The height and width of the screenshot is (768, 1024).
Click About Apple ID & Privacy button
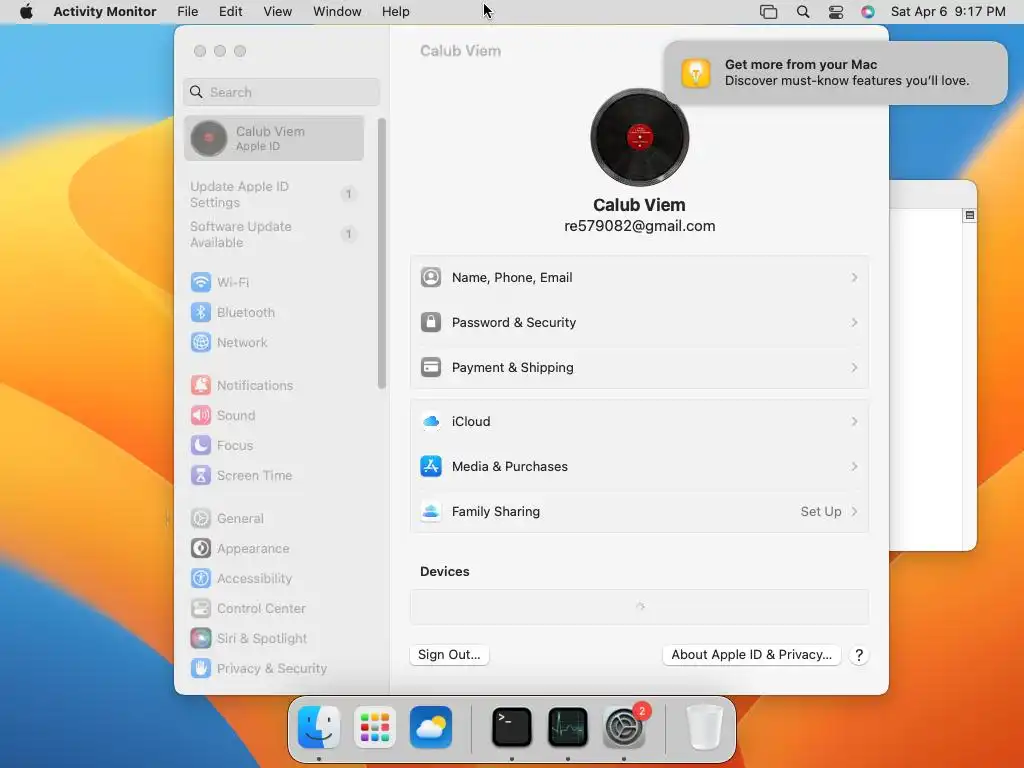pyautogui.click(x=752, y=654)
